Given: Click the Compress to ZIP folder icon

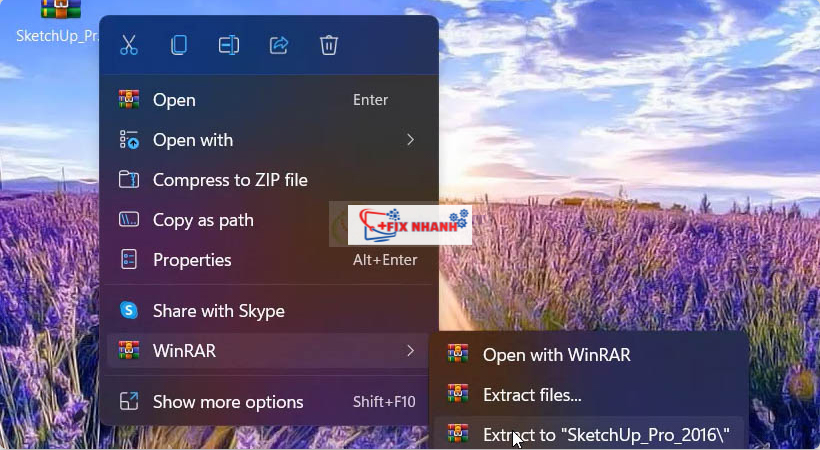Looking at the screenshot, I should [129, 179].
